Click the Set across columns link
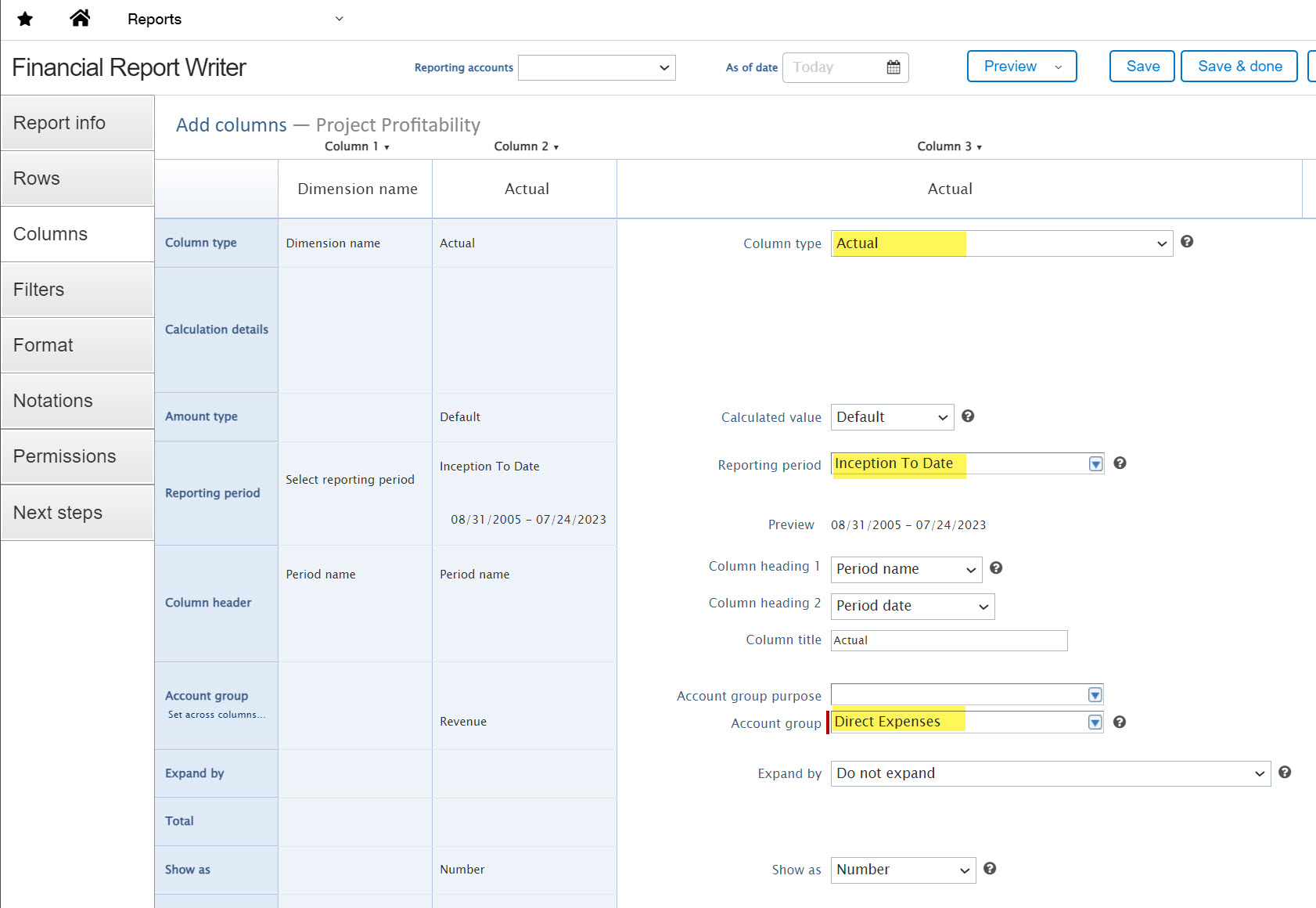Screen dimensions: 1316x908 click(216, 715)
